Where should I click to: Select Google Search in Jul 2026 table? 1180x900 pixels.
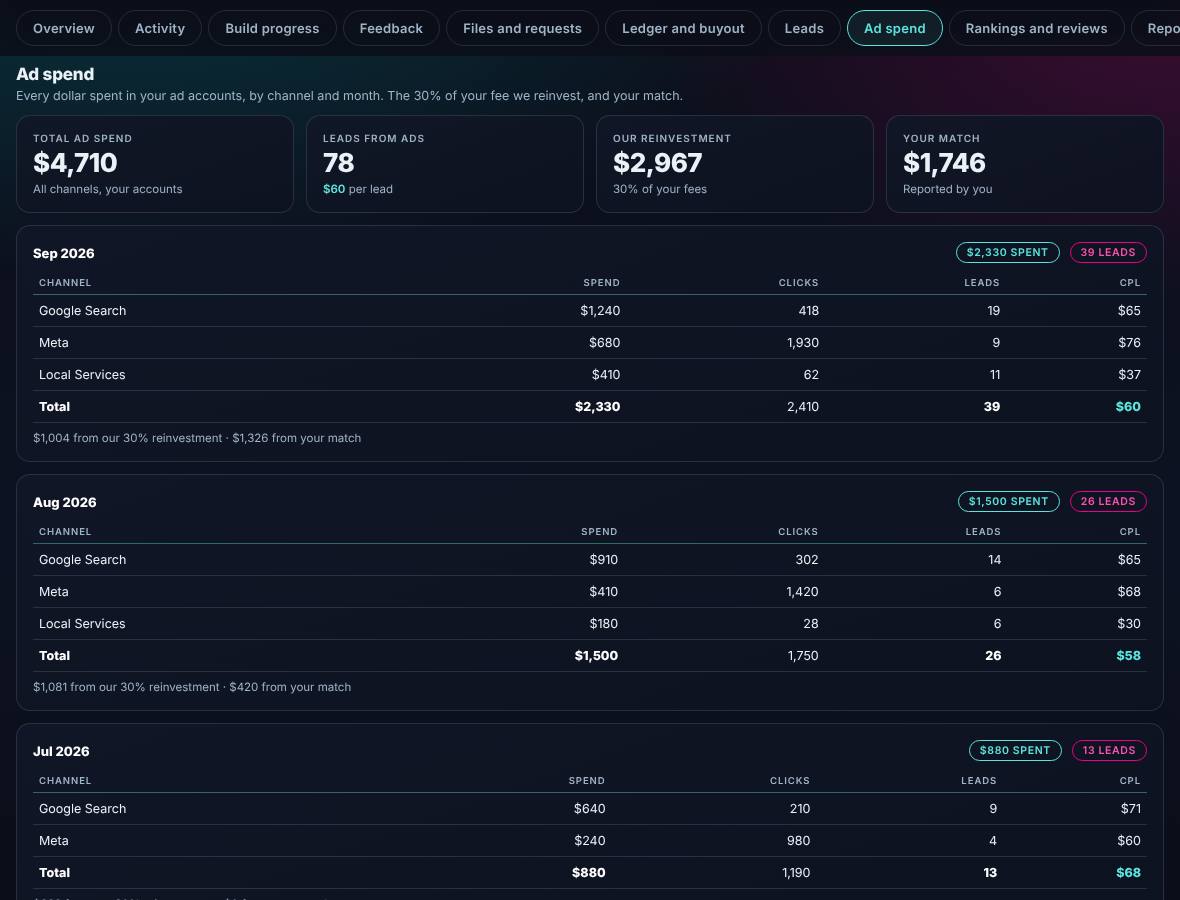tap(590, 809)
